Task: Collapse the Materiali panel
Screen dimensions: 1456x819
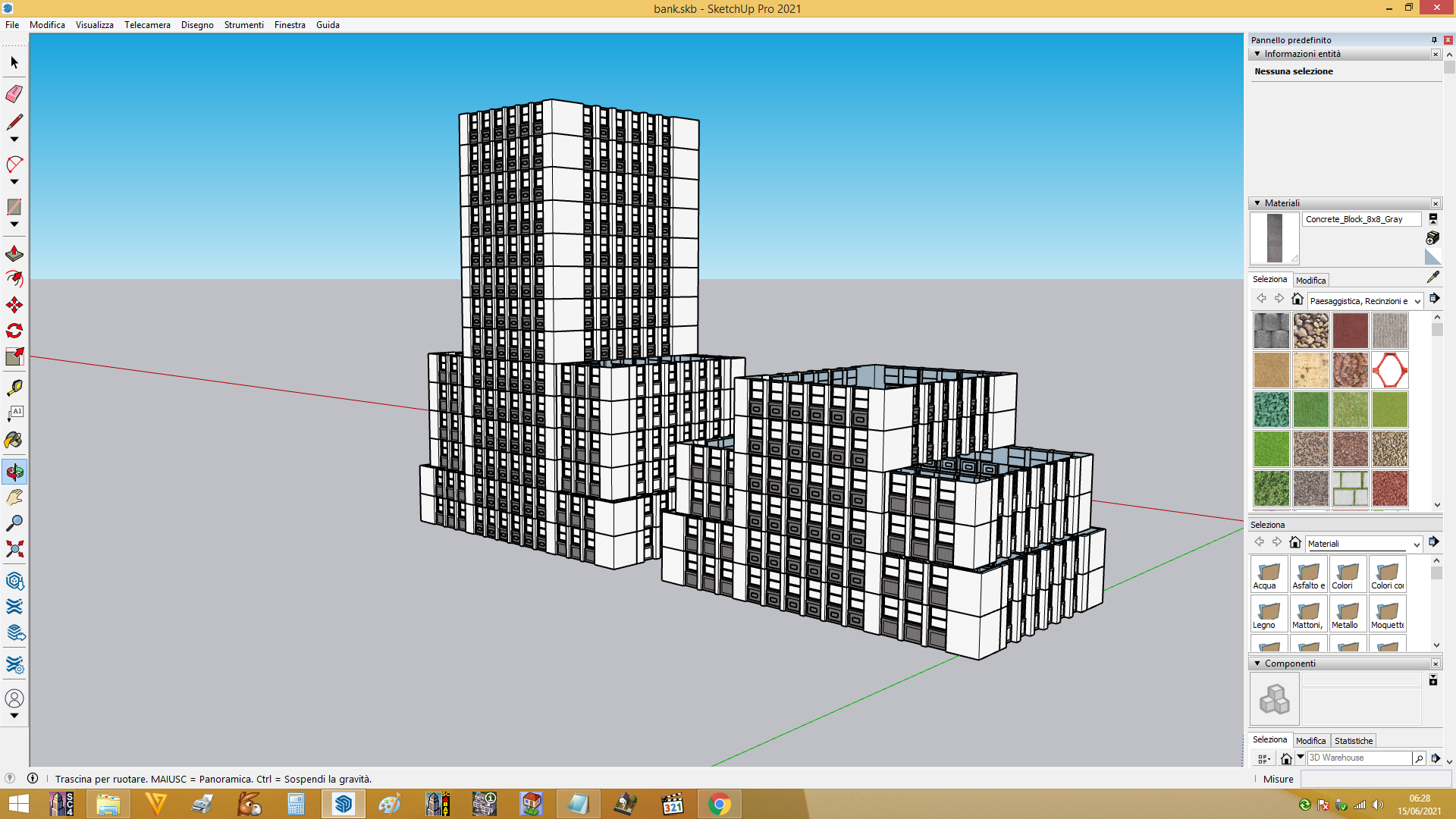Action: pos(1257,203)
